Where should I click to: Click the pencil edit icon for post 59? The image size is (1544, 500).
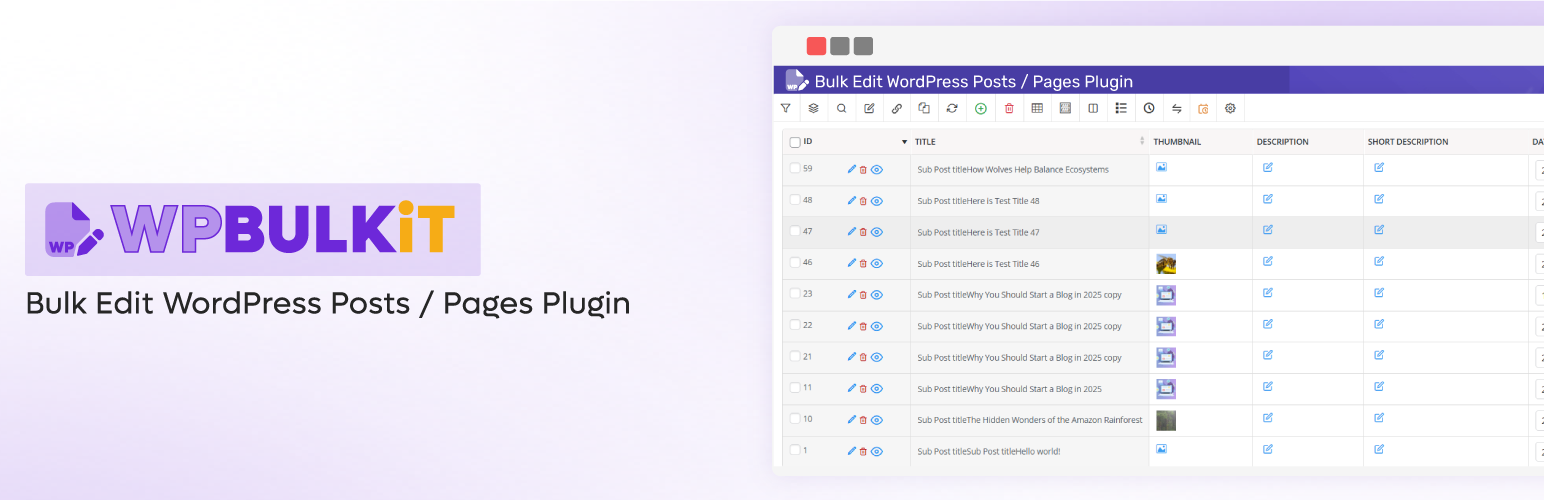click(x=852, y=170)
